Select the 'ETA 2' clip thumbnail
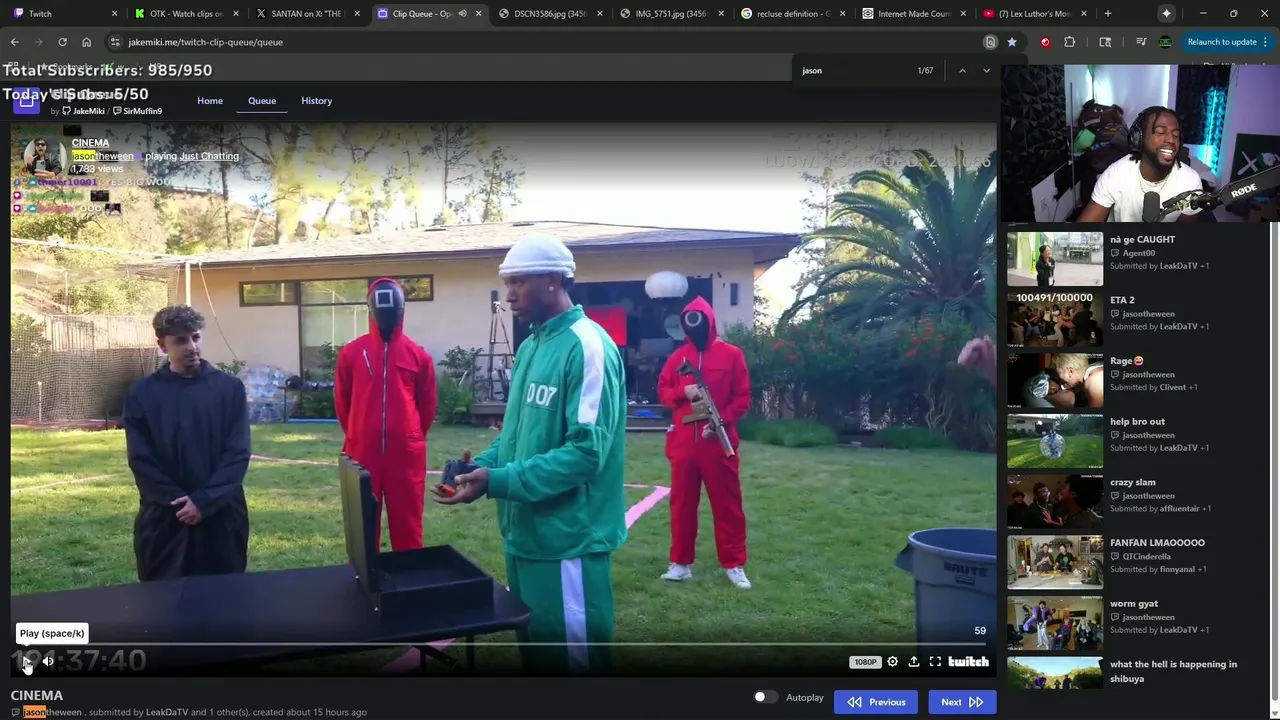The height and width of the screenshot is (720, 1280). (x=1055, y=320)
